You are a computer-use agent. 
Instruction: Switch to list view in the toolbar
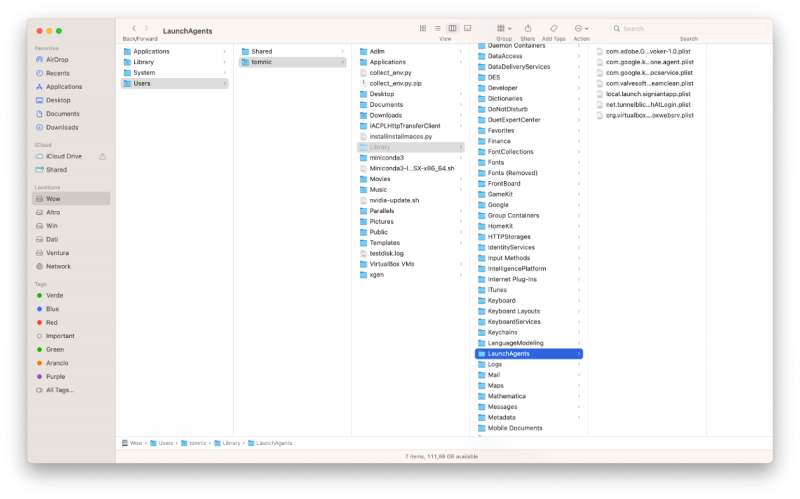[x=437, y=29]
